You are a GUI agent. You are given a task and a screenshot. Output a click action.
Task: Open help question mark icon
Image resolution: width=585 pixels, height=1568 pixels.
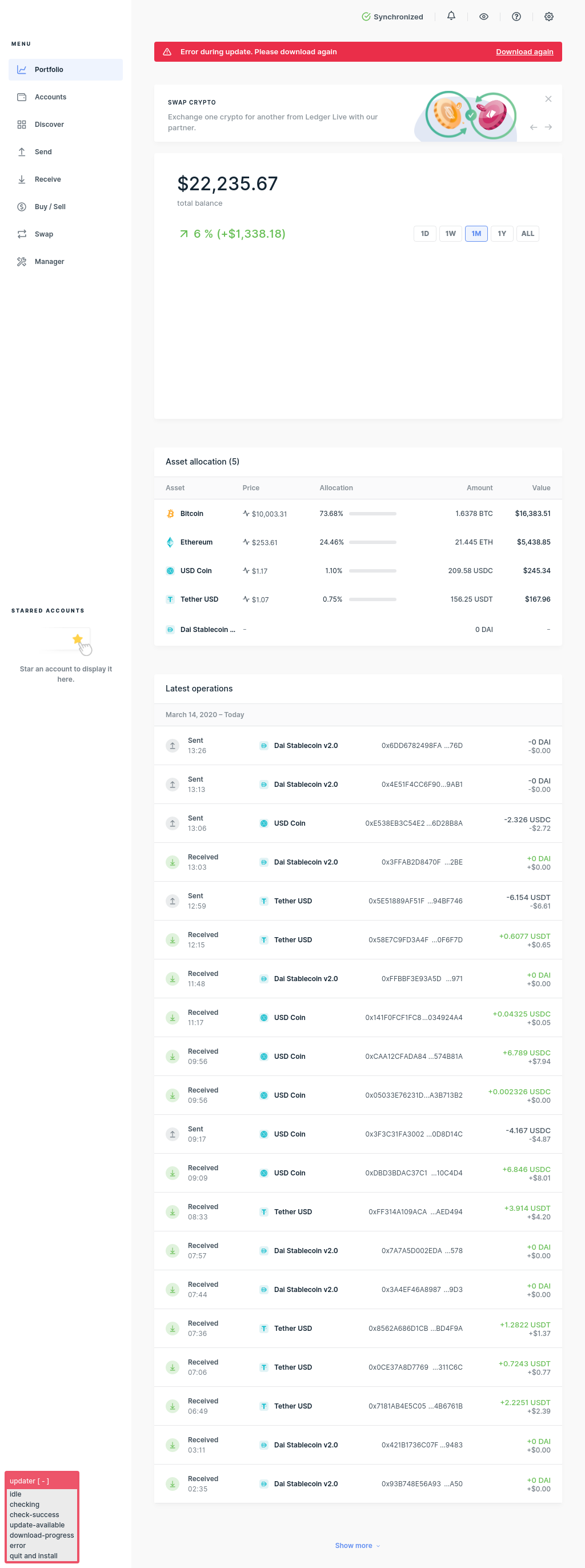click(516, 17)
